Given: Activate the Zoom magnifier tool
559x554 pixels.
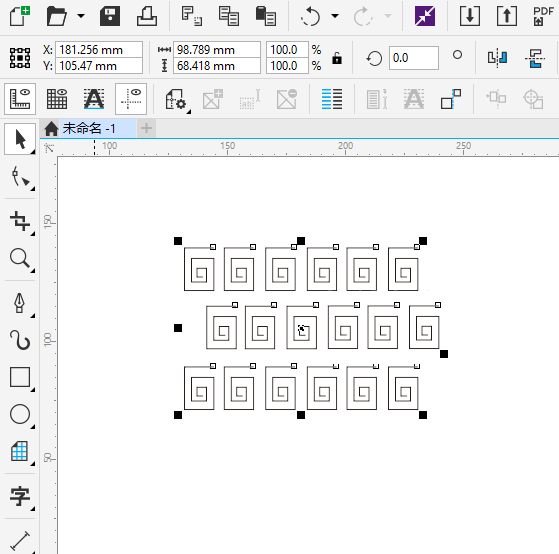Looking at the screenshot, I should pyautogui.click(x=20, y=258).
